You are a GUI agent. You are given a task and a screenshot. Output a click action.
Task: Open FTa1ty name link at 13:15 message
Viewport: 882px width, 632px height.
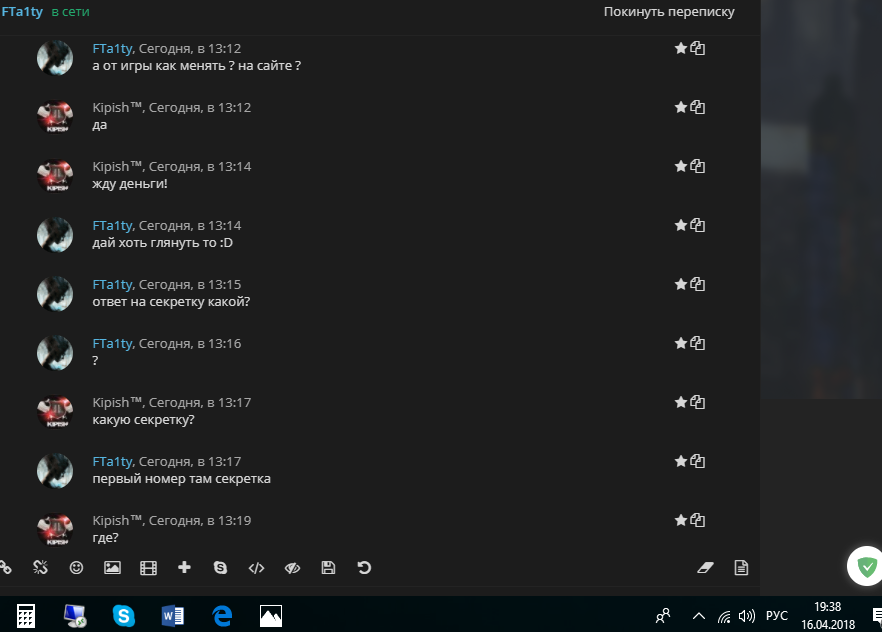tap(112, 285)
